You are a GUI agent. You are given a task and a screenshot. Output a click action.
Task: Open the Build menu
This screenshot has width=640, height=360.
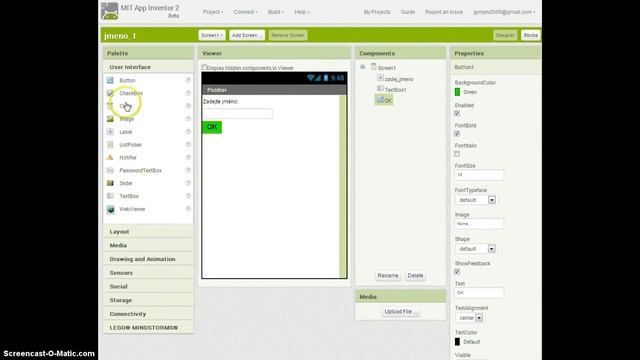click(276, 12)
